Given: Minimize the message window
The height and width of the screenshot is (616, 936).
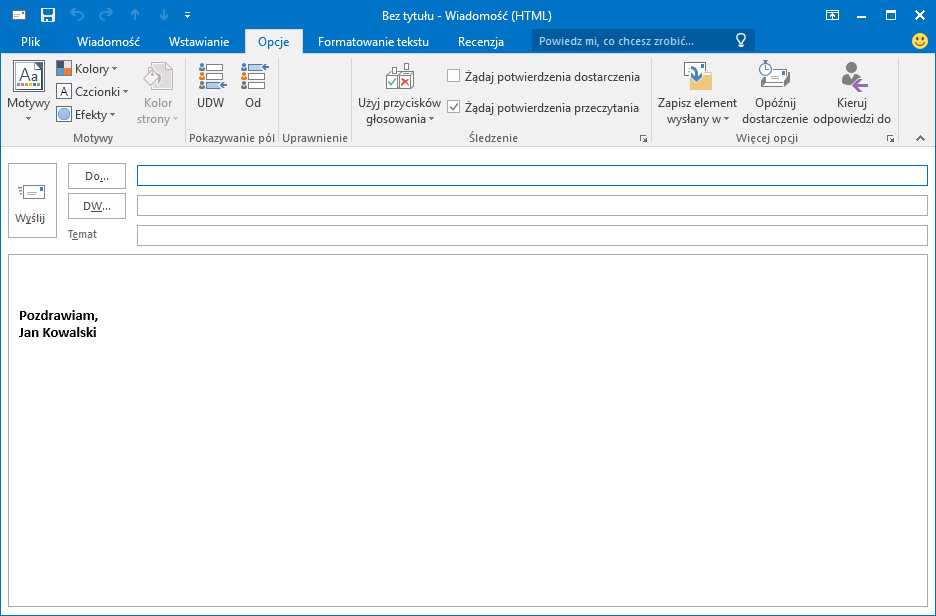Looking at the screenshot, I should click(861, 16).
